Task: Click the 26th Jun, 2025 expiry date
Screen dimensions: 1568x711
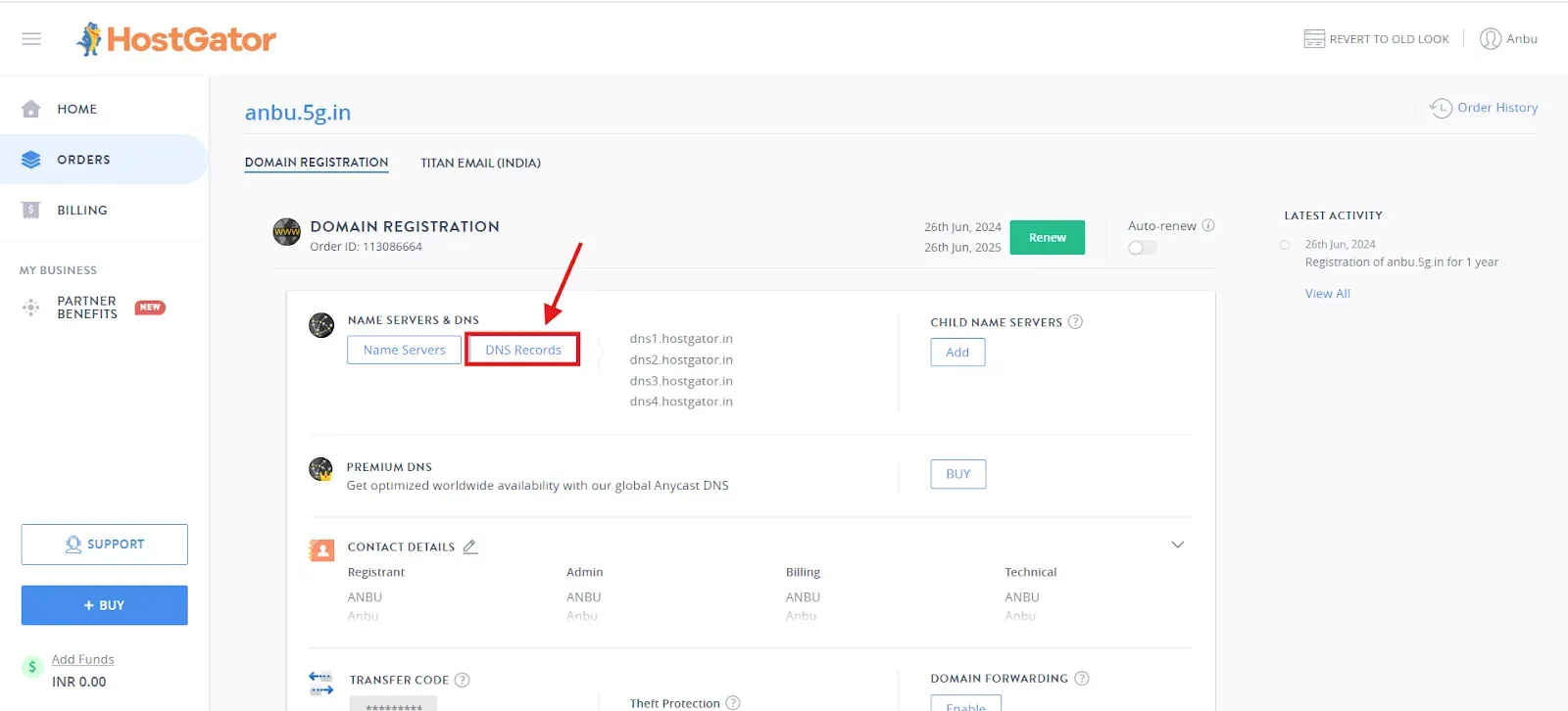Action: [962, 248]
